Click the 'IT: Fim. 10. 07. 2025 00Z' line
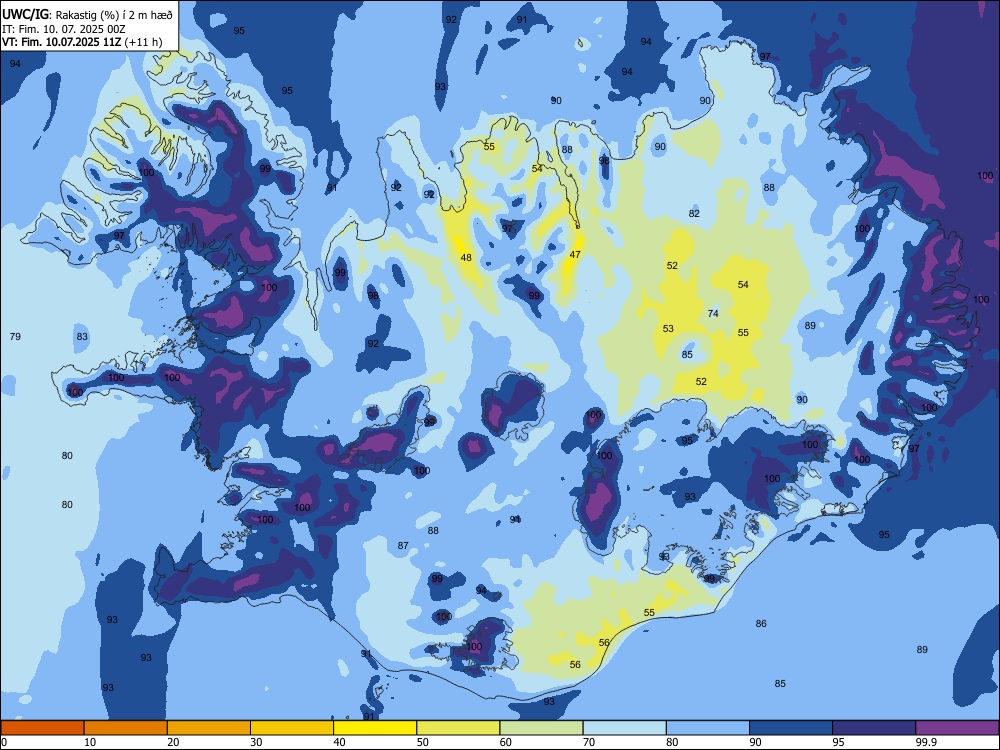Image resolution: width=1000 pixels, height=750 pixels. (x=63, y=29)
